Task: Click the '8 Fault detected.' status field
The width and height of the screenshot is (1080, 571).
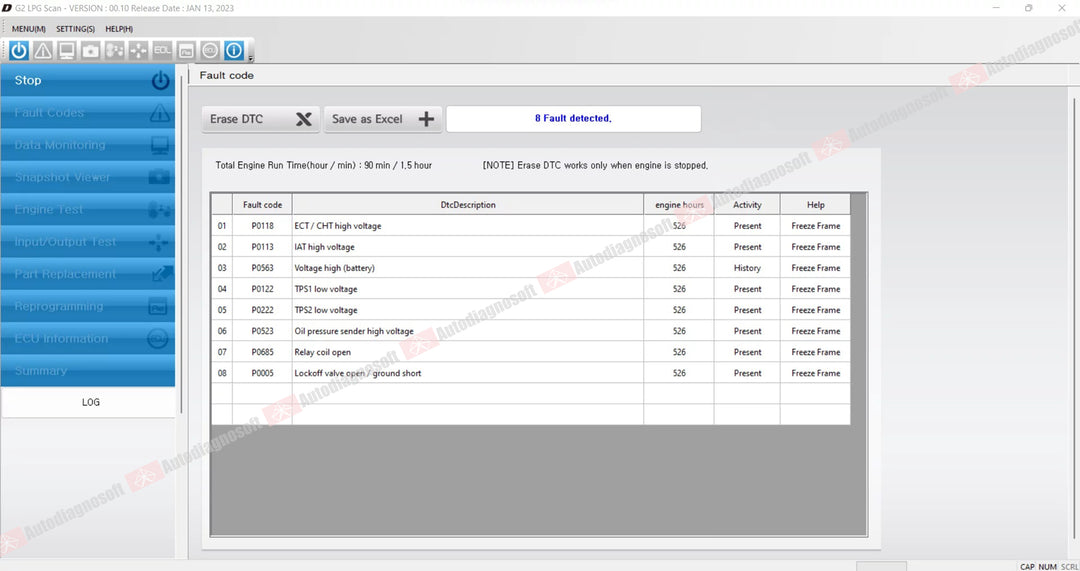Action: [x=573, y=118]
